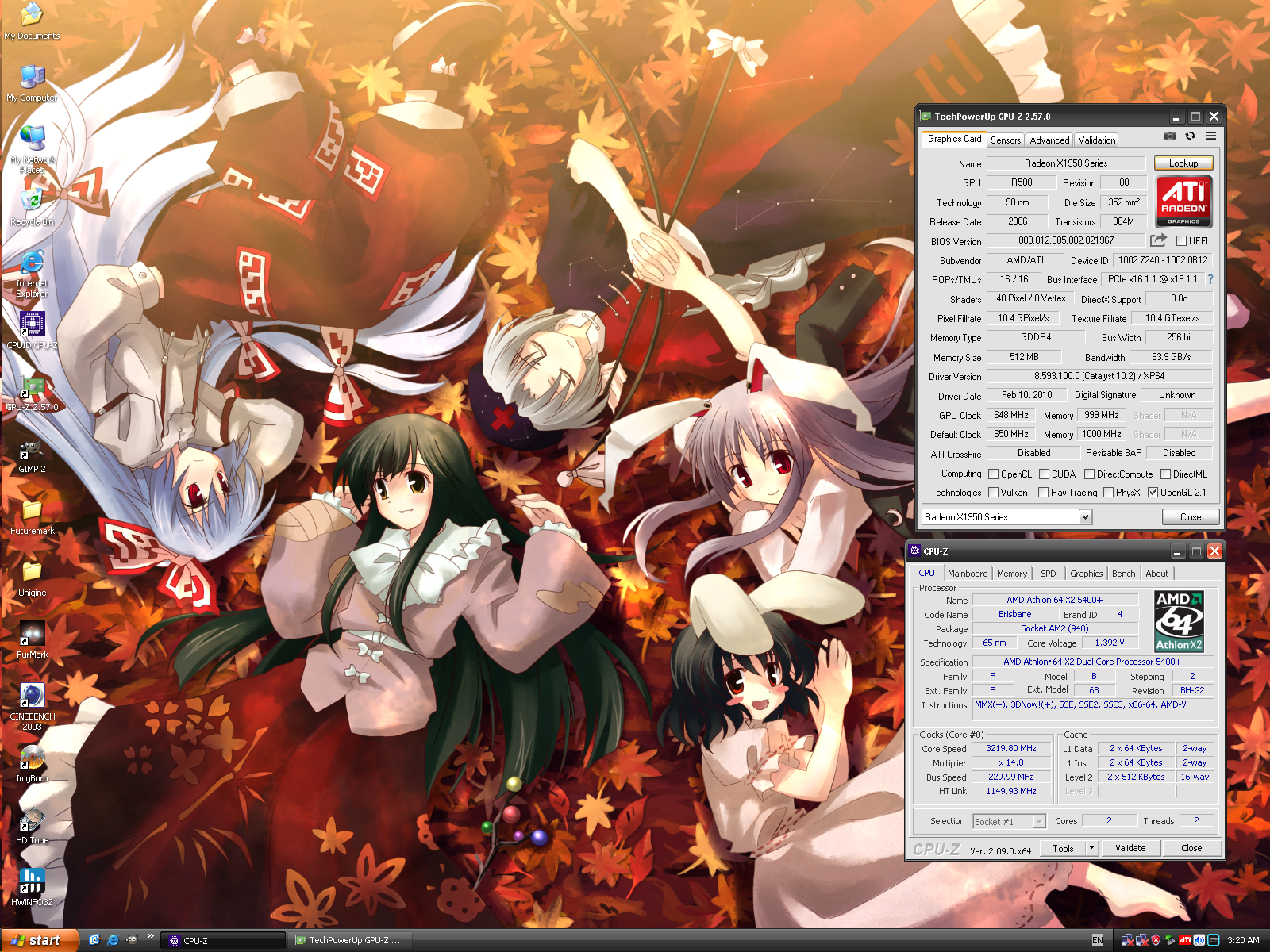Image resolution: width=1270 pixels, height=952 pixels.
Task: Click the CPU-Z taskbar button
Action: point(225,941)
